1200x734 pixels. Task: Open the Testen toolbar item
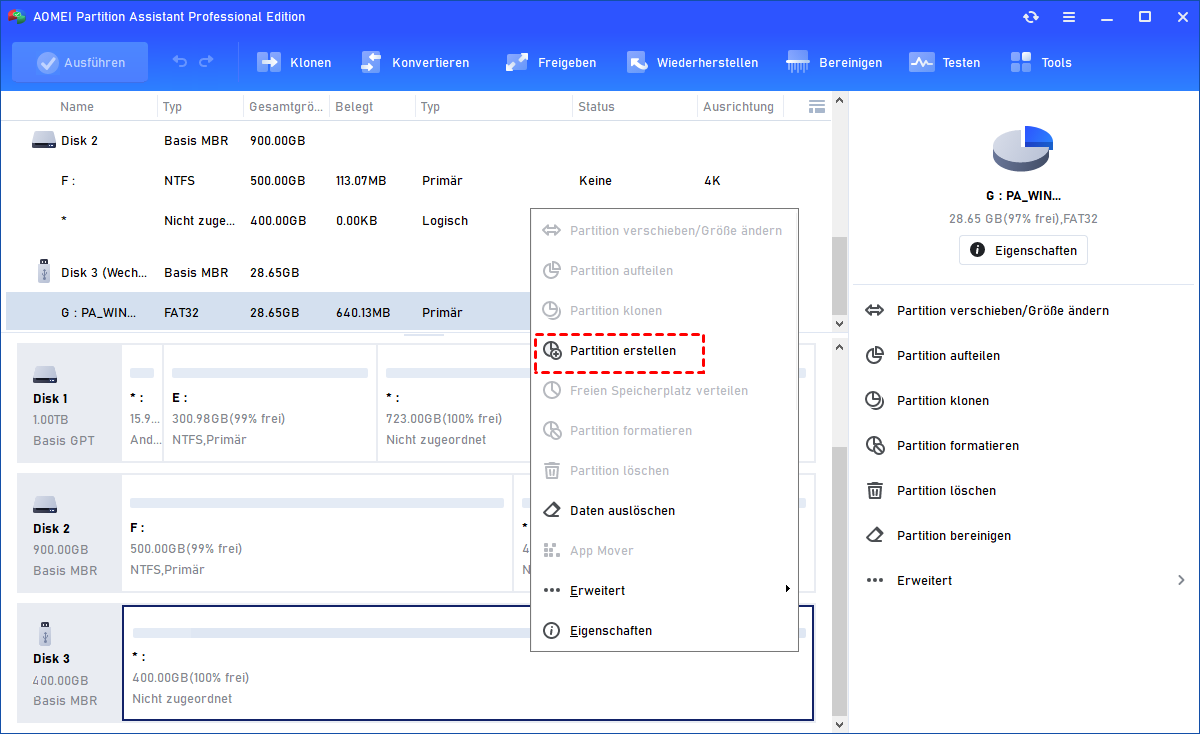coord(944,62)
